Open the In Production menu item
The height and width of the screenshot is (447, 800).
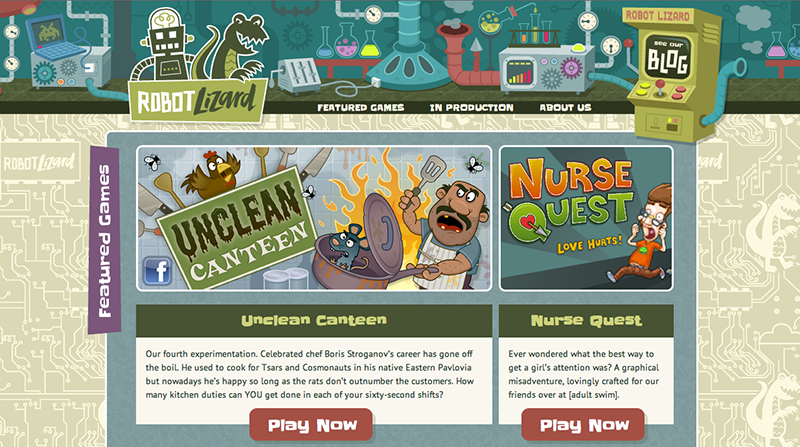click(471, 108)
